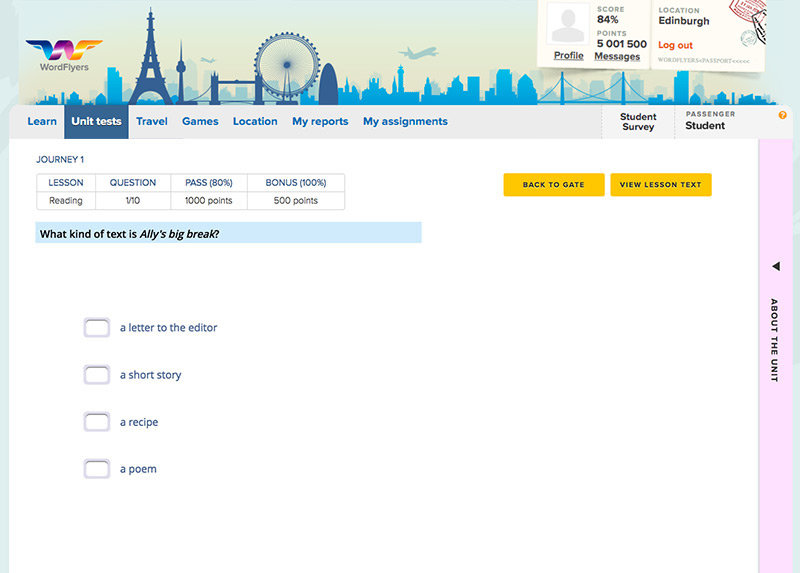Screen dimensions: 800x573
Task: Click the View Lesson Text button
Action: [x=661, y=185]
